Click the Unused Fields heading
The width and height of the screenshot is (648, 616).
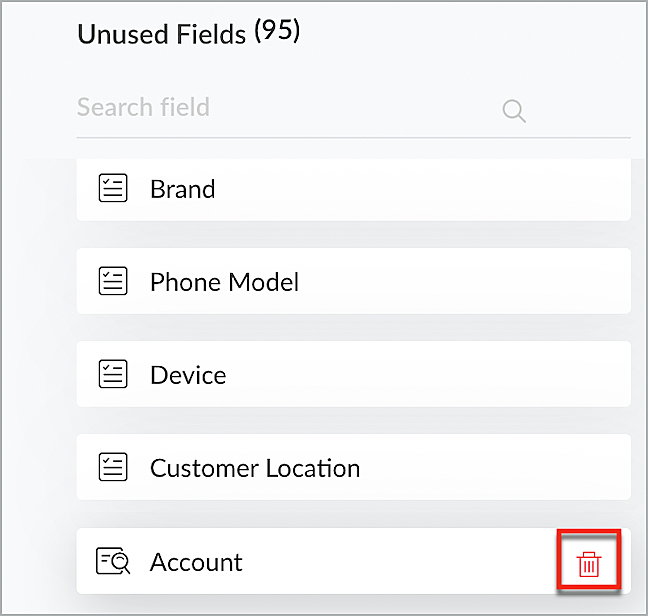(x=161, y=35)
